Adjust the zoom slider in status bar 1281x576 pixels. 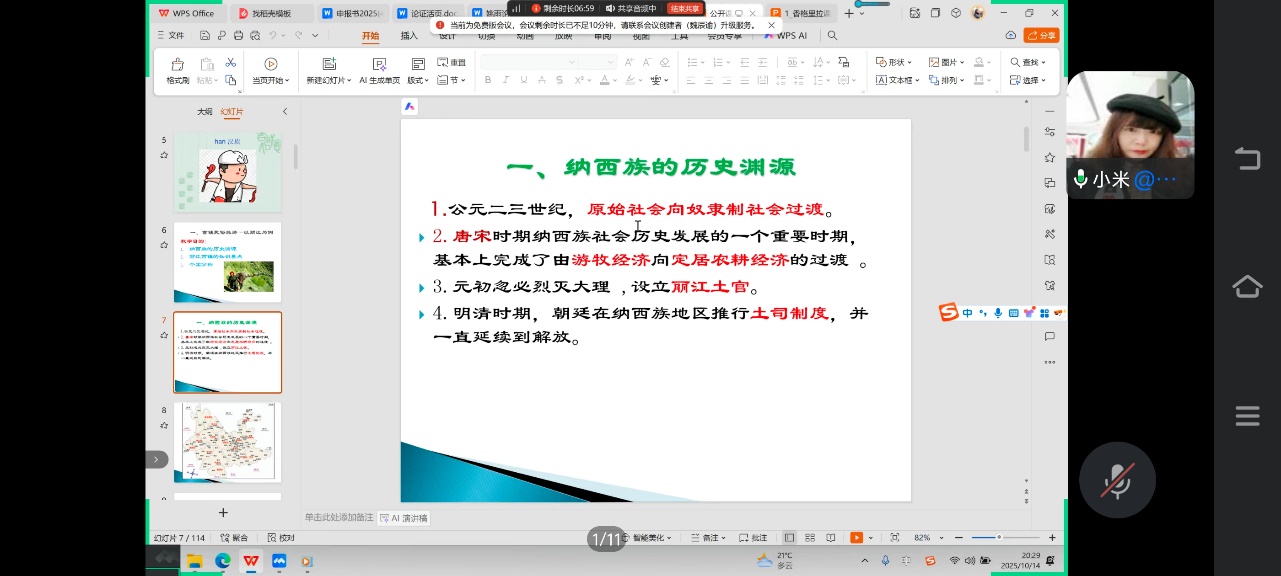(999, 538)
